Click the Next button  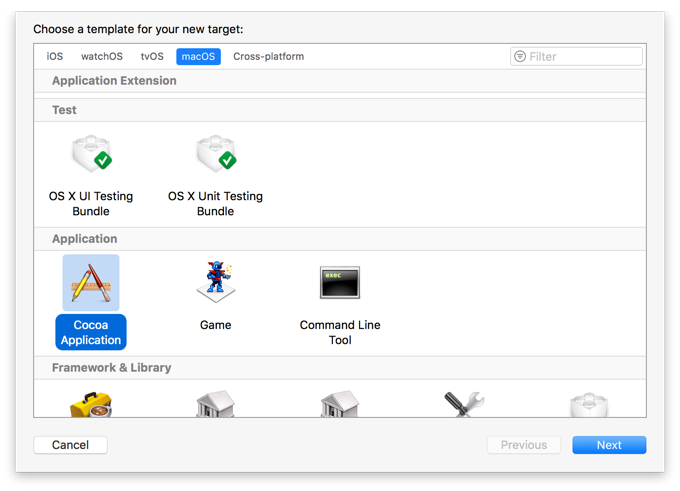[x=609, y=445]
